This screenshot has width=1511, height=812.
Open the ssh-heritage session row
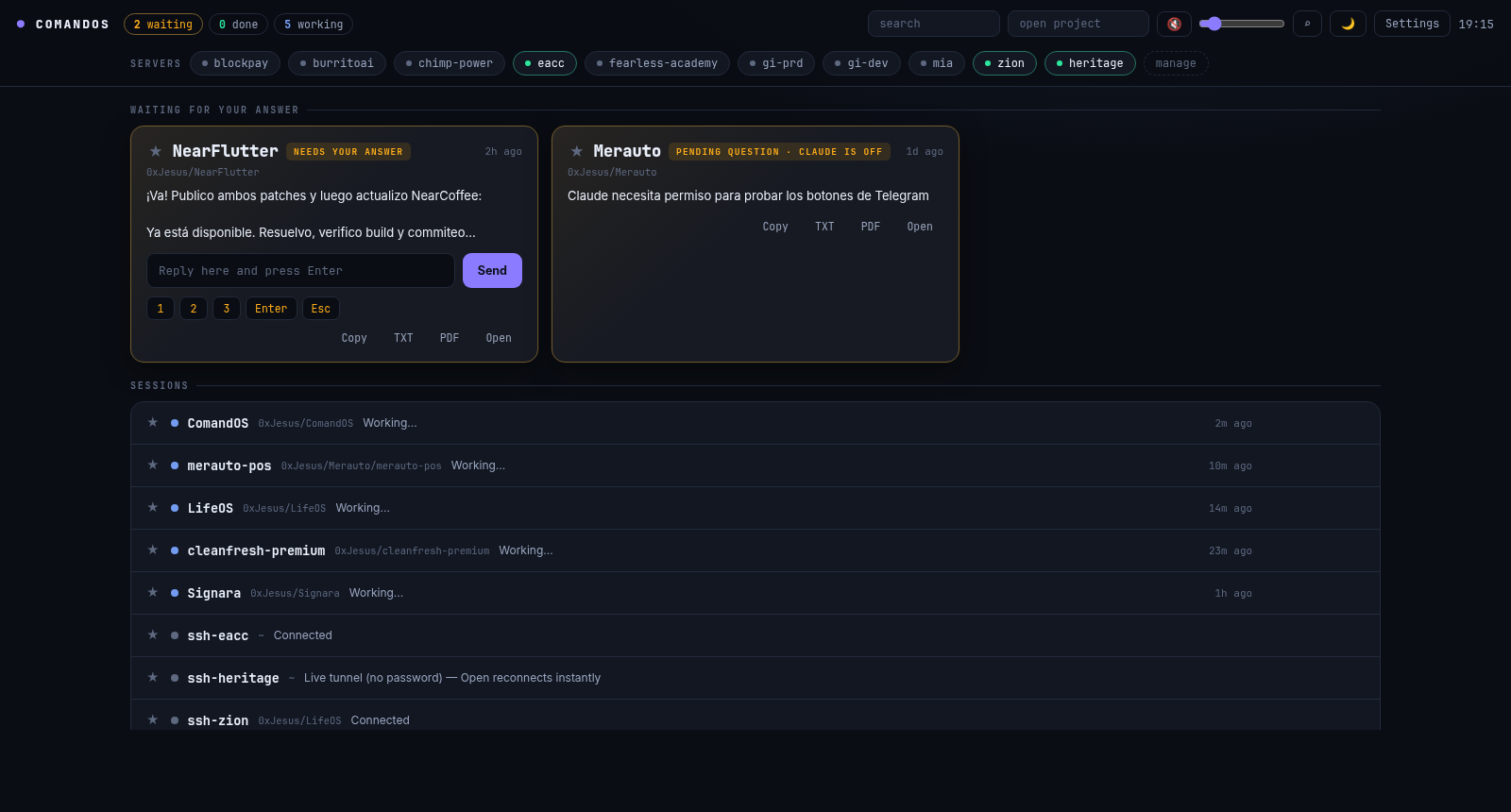[755, 678]
